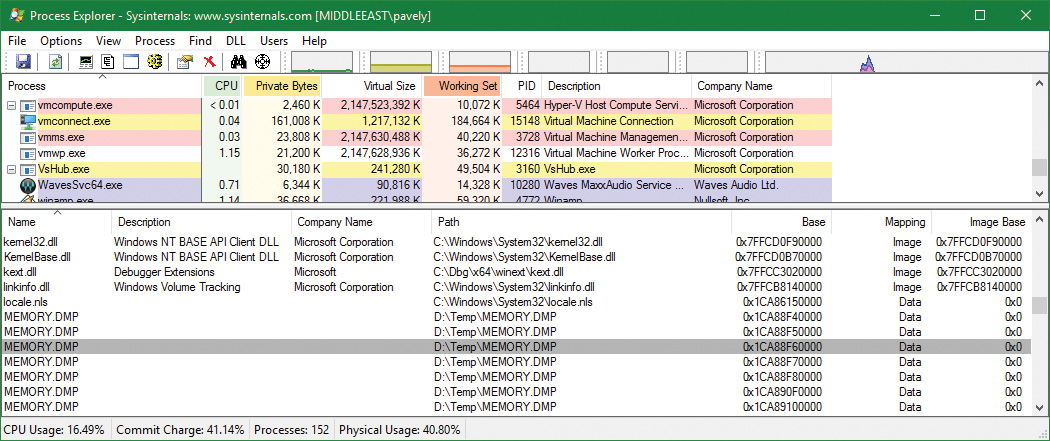Open Properties using the toolbar icon

click(185, 62)
